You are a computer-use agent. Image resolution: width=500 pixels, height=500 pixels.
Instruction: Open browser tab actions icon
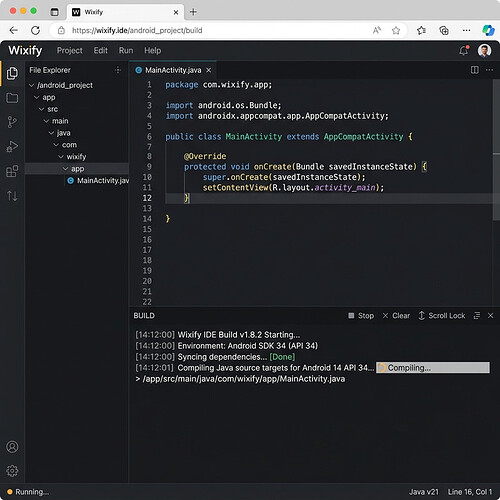54,12
